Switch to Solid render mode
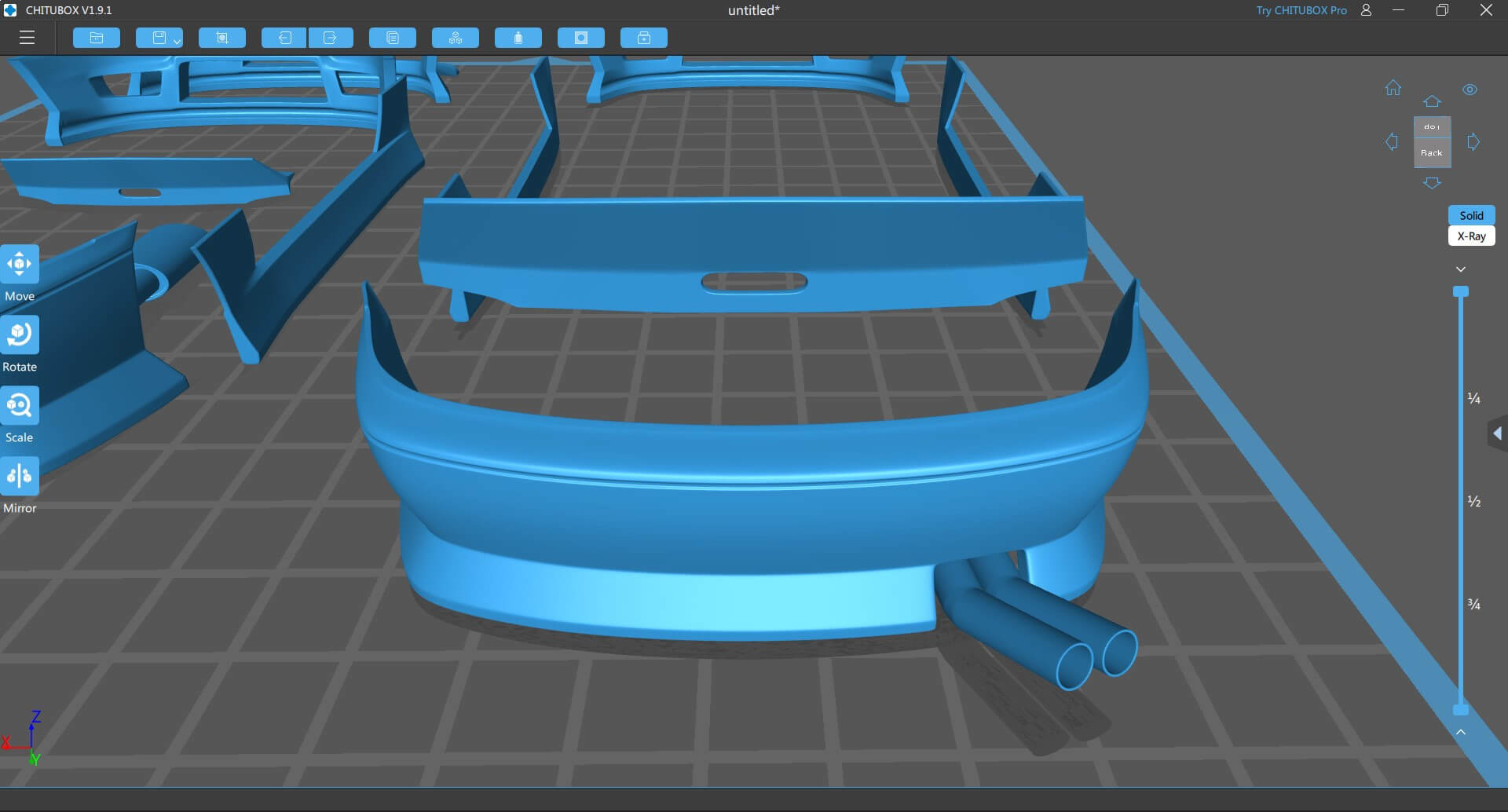Viewport: 1508px width, 812px height. coord(1471,215)
